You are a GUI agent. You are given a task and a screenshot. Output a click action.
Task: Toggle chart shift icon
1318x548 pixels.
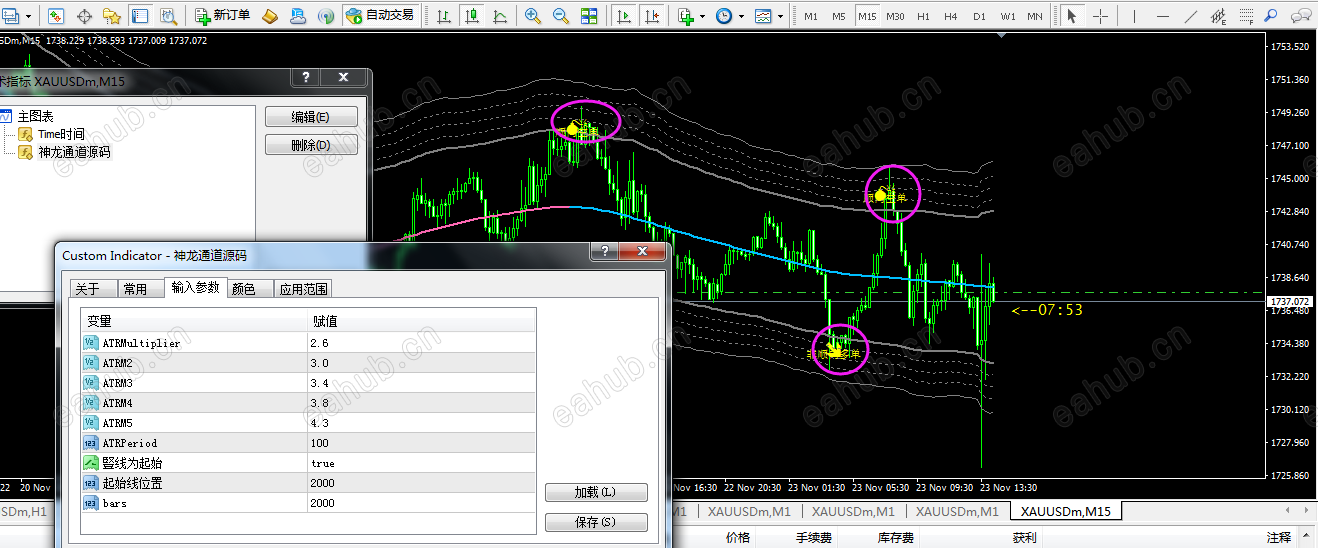653,16
